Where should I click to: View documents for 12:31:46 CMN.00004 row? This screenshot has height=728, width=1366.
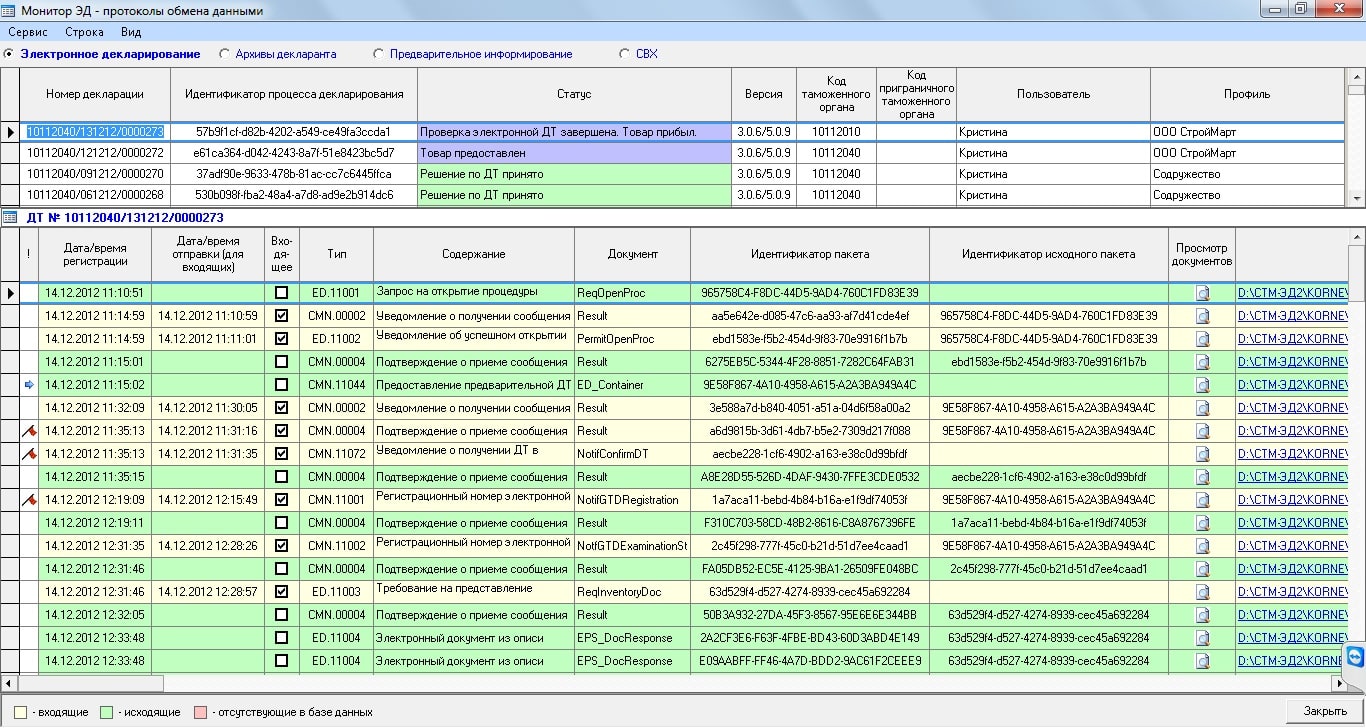pos(1202,569)
